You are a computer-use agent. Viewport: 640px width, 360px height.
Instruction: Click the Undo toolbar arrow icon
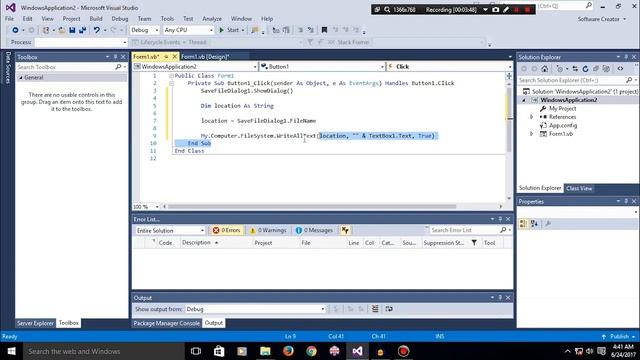(96, 30)
